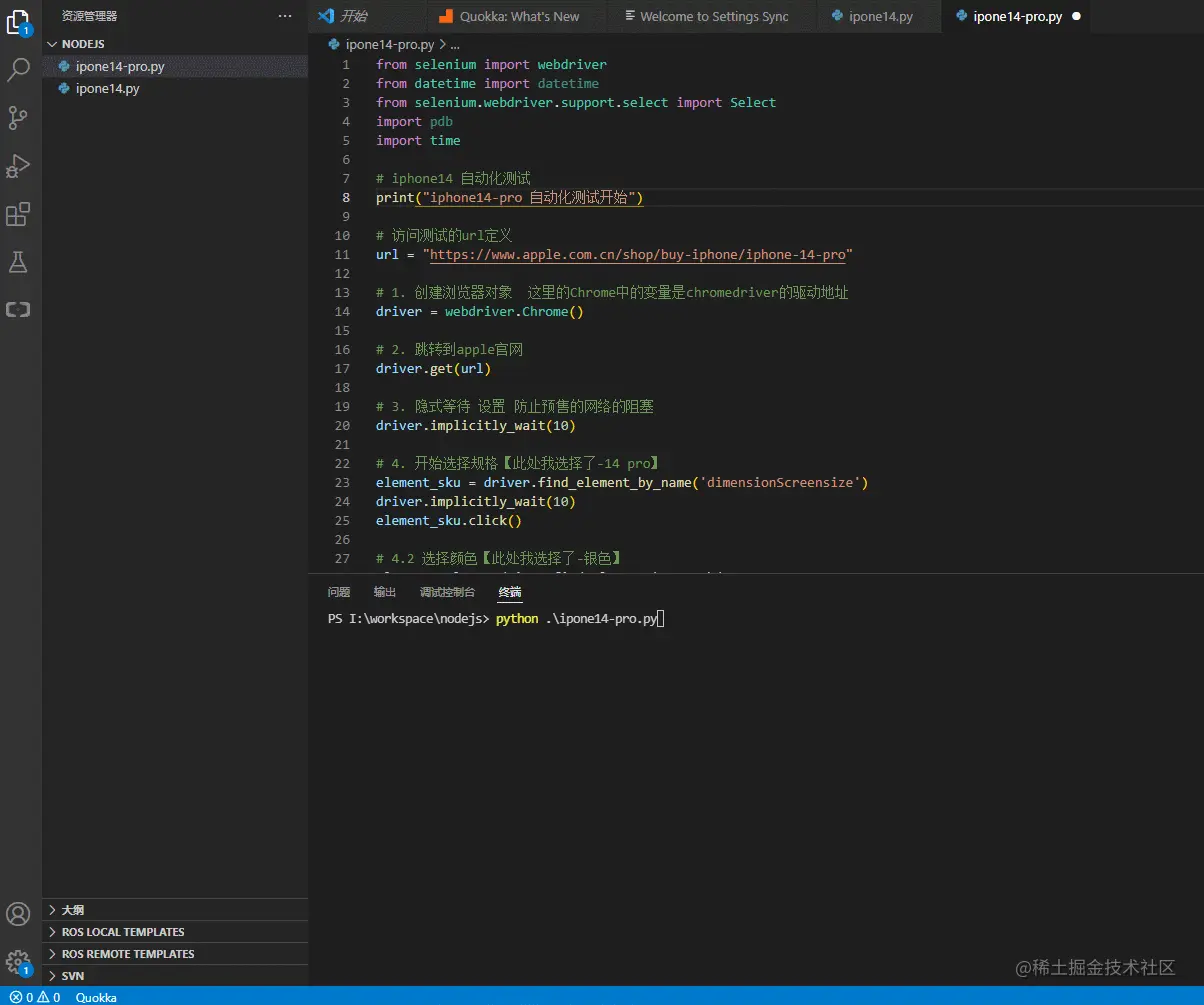
Task: Select the ipone14-pro.py editor tab
Action: click(x=1017, y=16)
